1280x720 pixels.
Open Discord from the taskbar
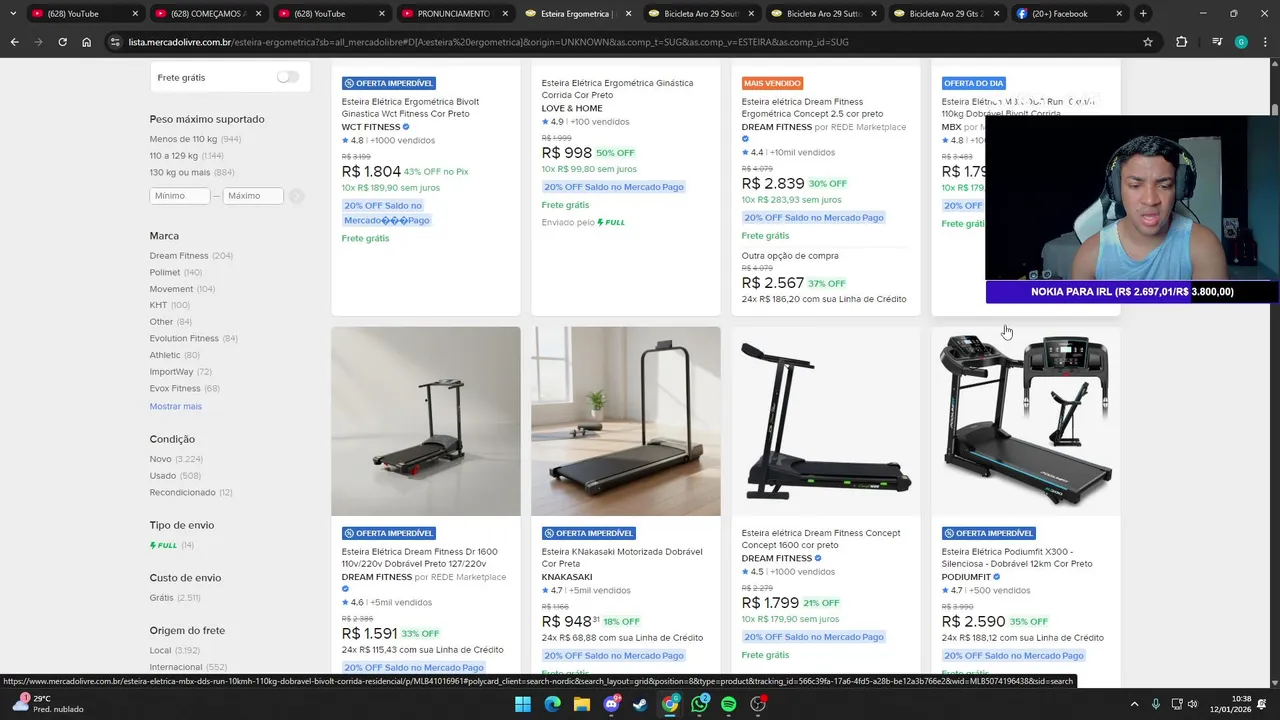[611, 704]
